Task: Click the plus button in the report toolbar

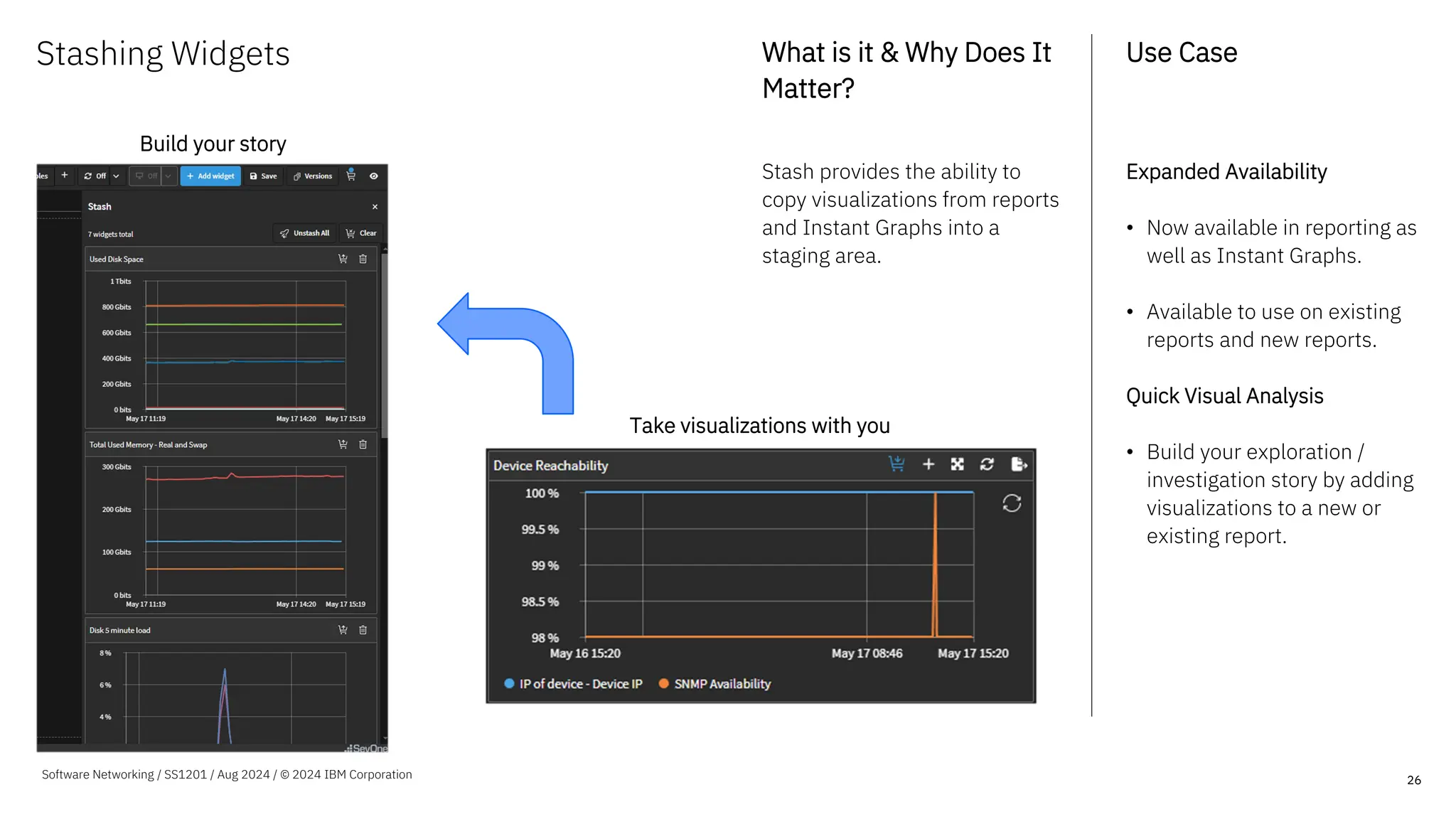Action: 65,176
